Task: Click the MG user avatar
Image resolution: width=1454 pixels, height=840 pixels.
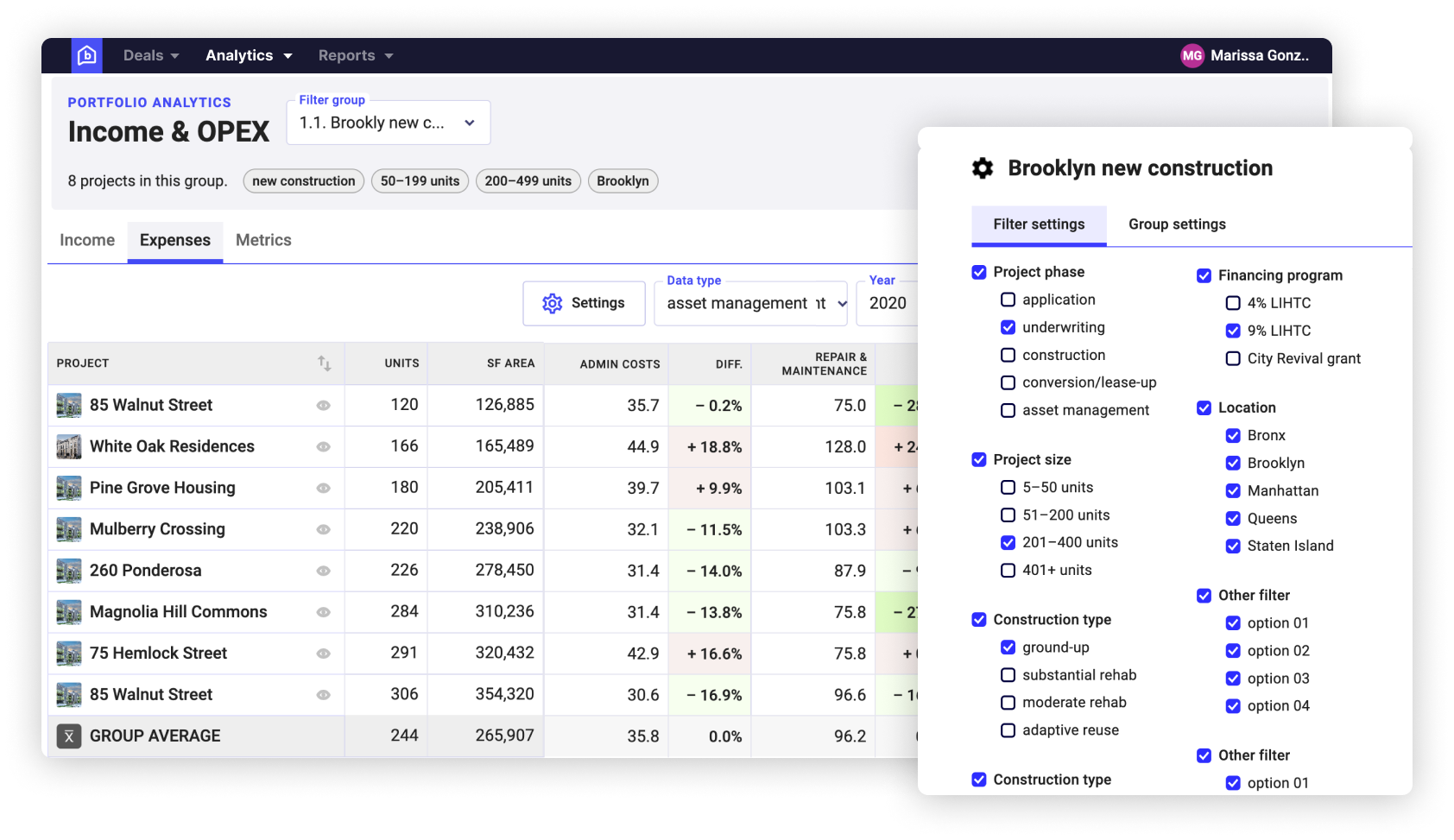Action: [1191, 55]
